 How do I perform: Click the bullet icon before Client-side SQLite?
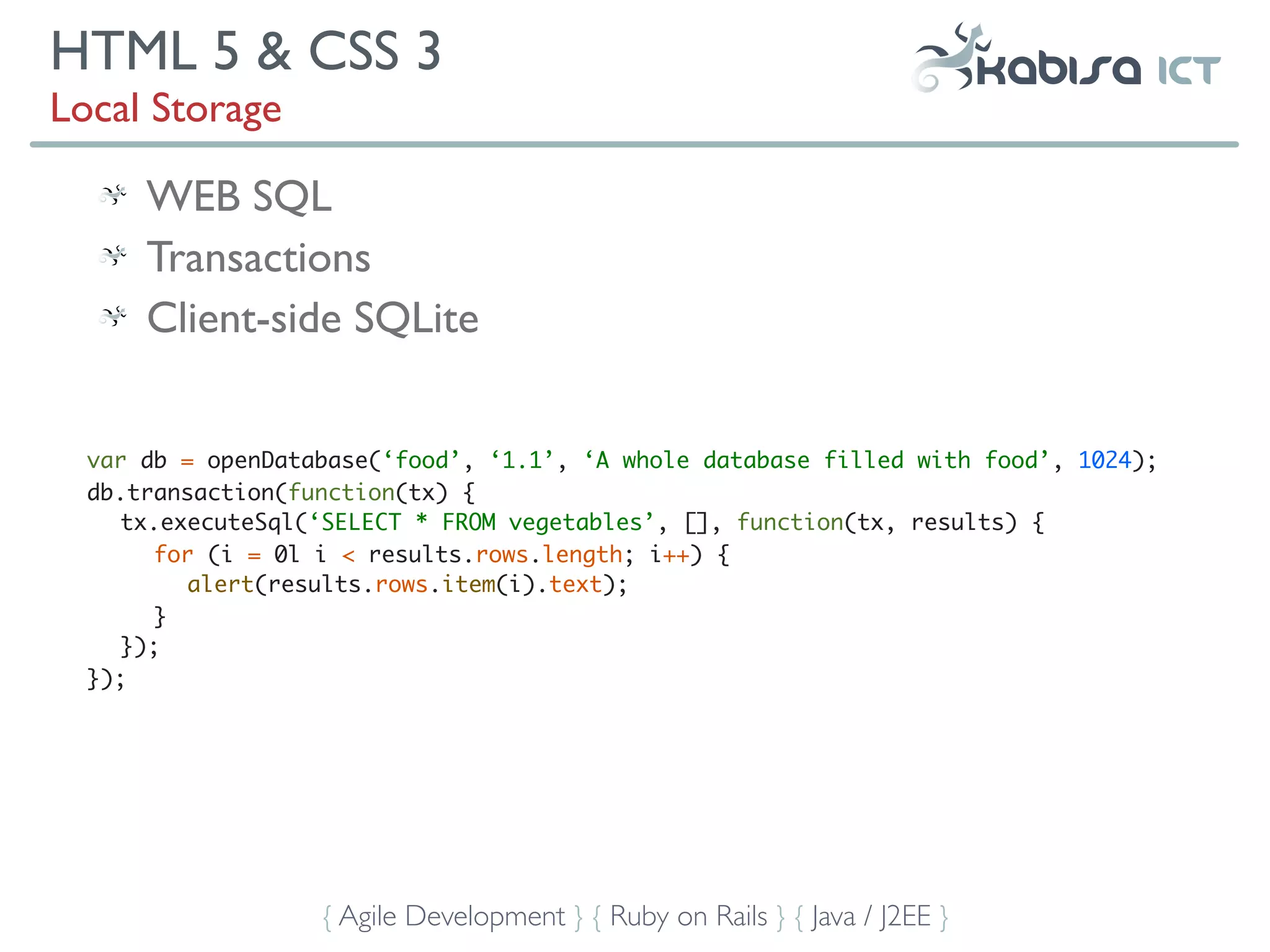pyautogui.click(x=113, y=317)
